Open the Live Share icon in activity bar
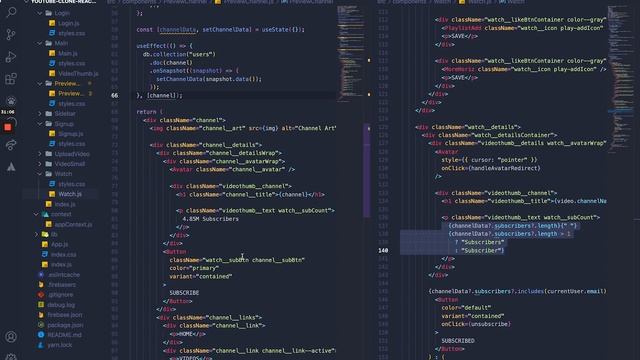This screenshot has width=640, height=360. tap(11, 145)
